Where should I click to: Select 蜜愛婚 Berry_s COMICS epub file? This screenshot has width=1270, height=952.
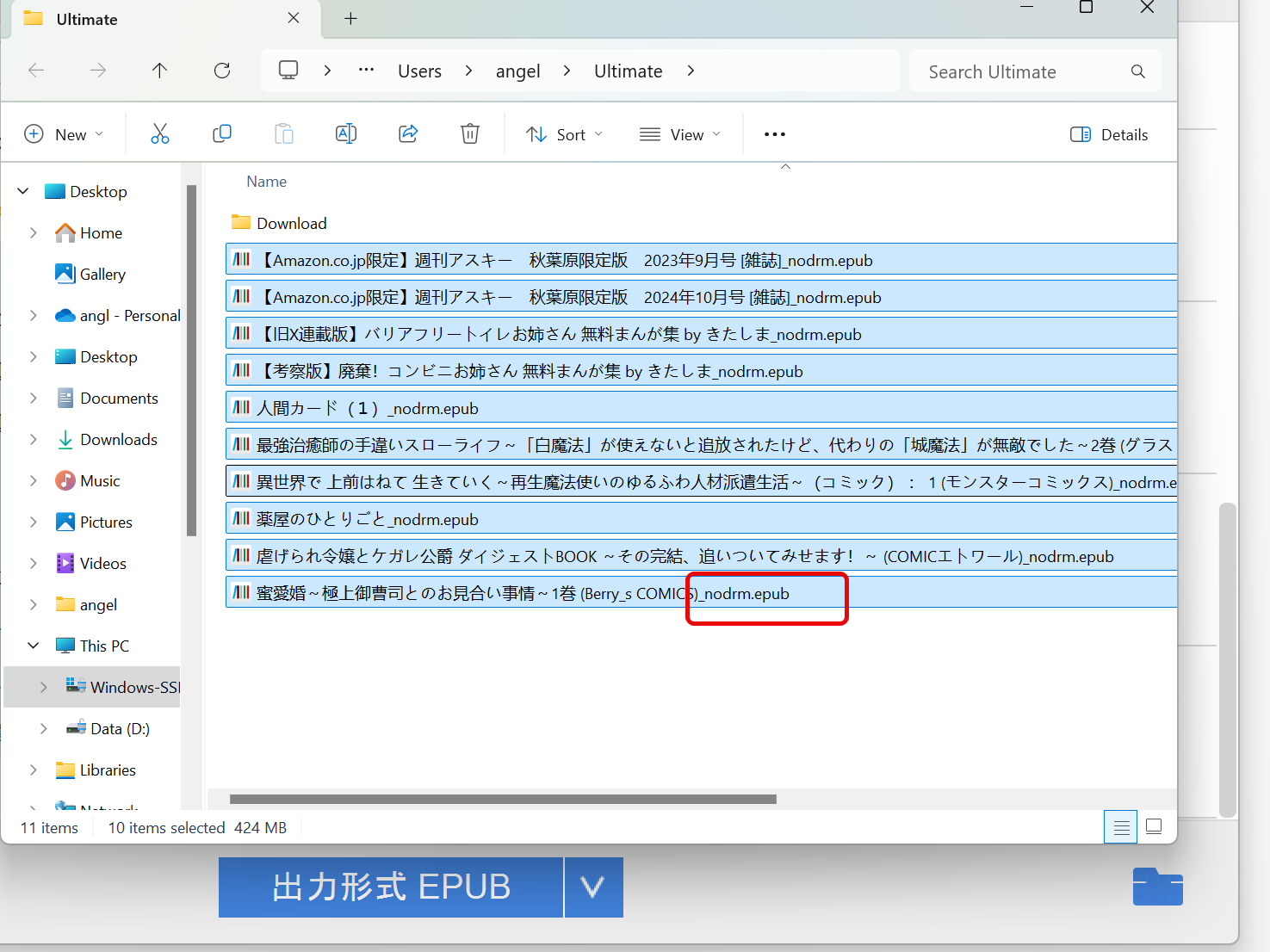[701, 593]
